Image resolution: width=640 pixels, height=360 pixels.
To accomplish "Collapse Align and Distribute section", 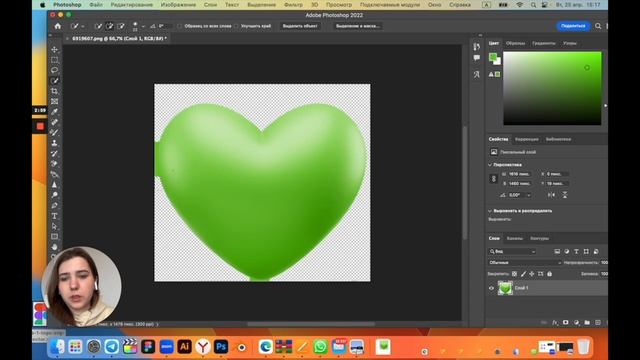I will click(x=490, y=211).
